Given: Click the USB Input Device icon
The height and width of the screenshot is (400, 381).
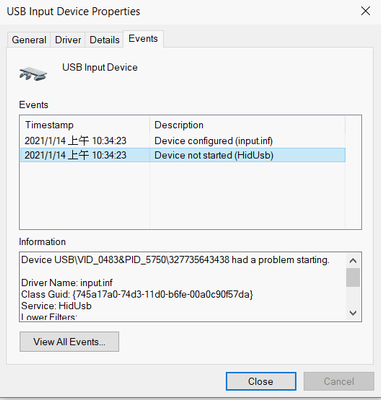Looking at the screenshot, I should (33, 73).
